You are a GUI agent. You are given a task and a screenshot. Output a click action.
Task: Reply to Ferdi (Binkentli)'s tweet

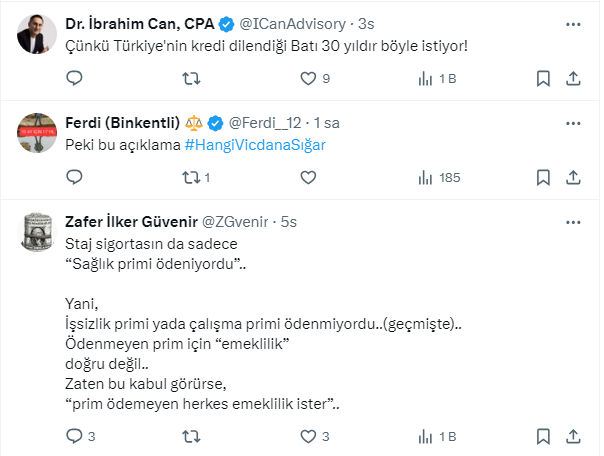[74, 177]
